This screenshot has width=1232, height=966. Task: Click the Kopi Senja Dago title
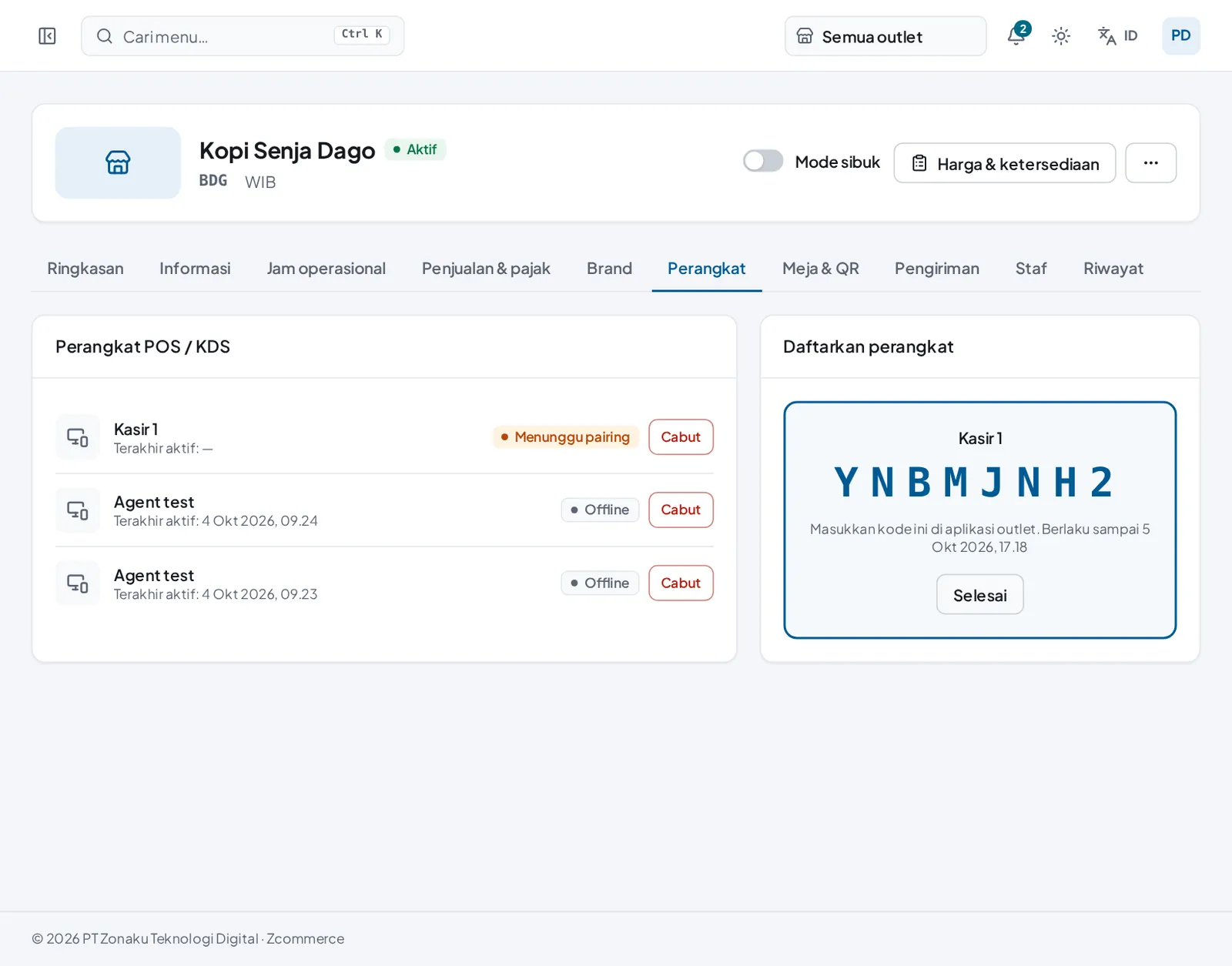(287, 151)
